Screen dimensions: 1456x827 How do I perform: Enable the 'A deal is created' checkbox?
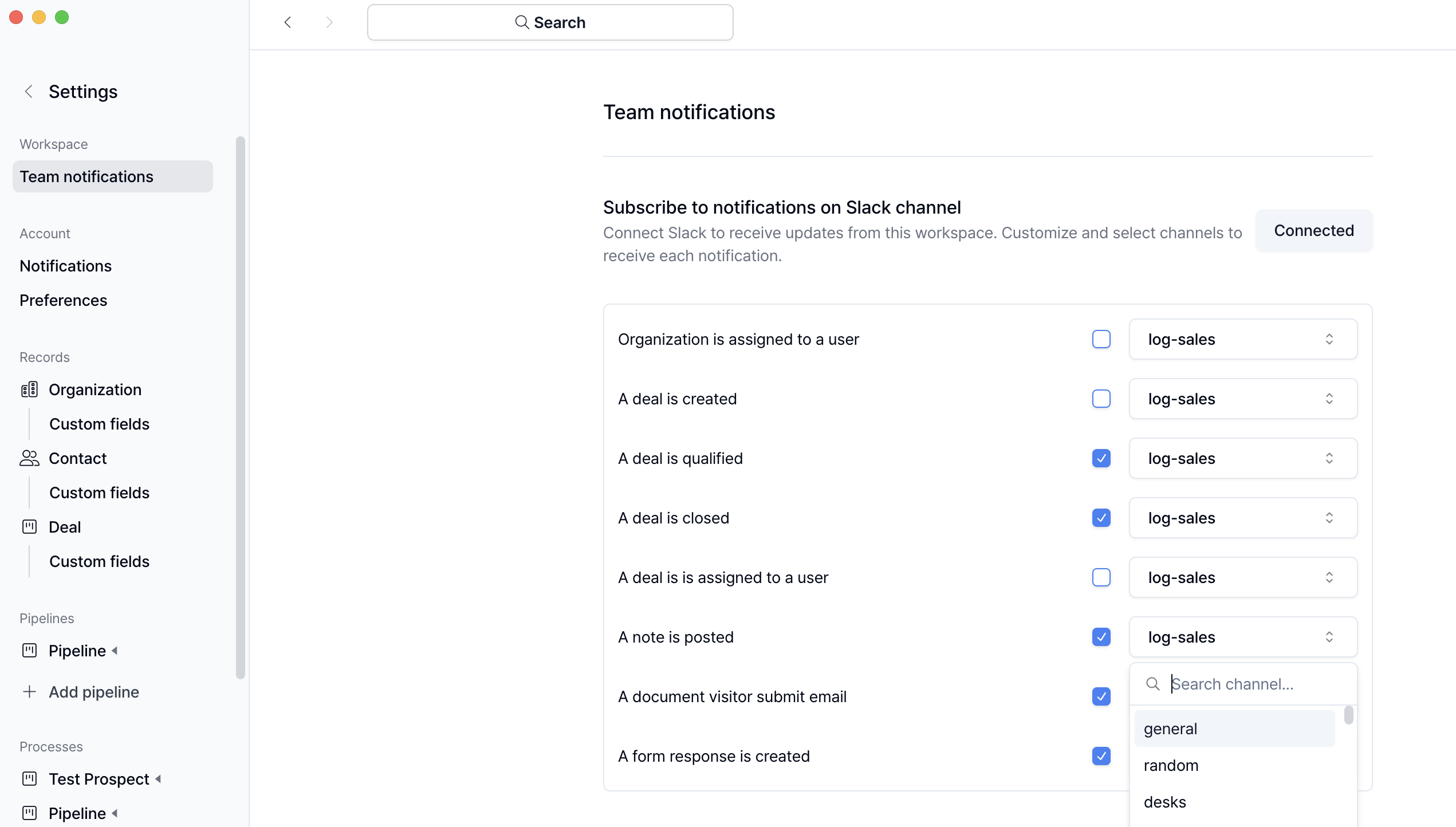click(1101, 399)
